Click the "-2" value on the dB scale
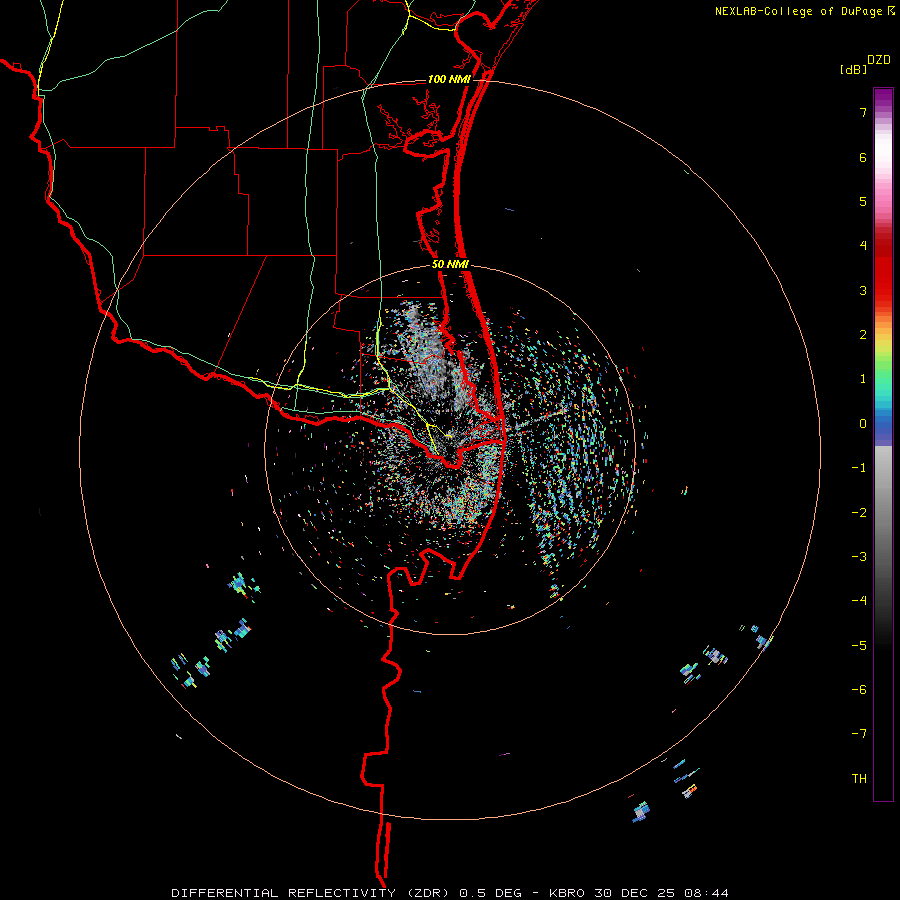 859,513
